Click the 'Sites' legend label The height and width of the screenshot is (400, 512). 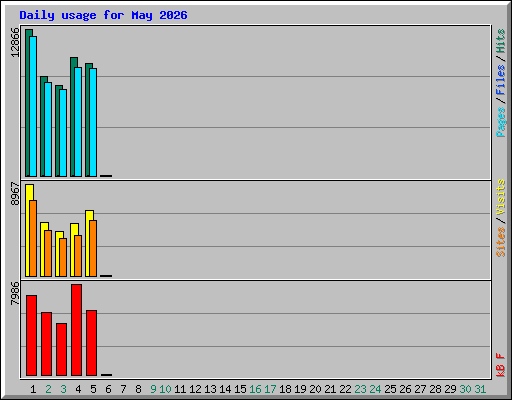(x=500, y=242)
